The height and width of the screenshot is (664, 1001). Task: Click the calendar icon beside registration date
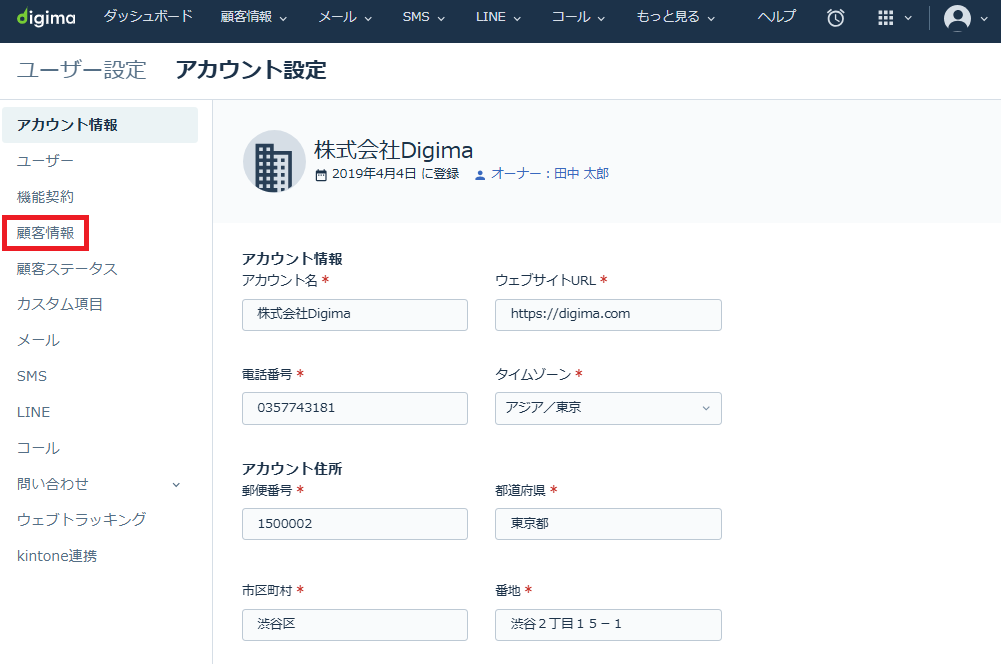(321, 175)
